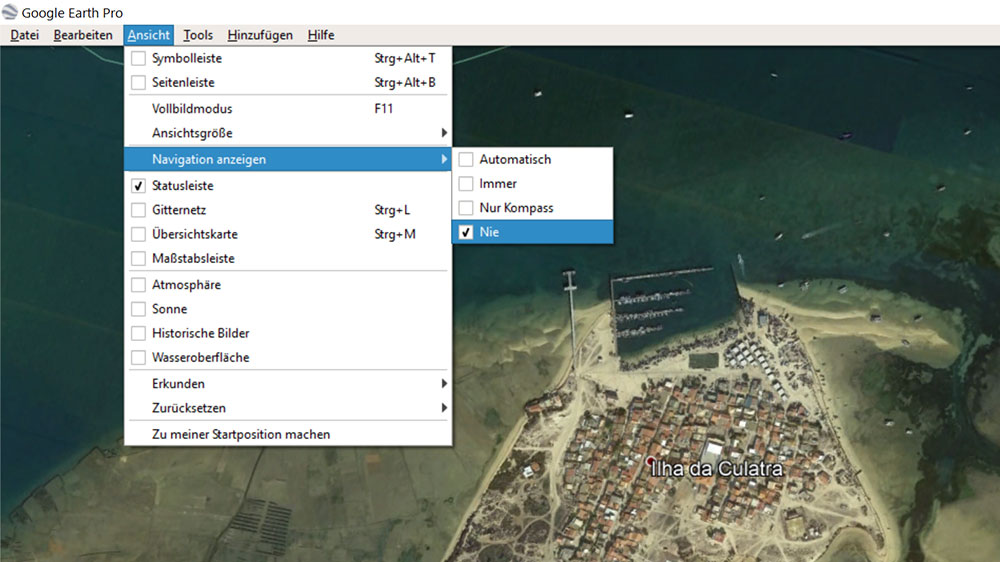Turn on the Übersichtskarte

pos(139,234)
